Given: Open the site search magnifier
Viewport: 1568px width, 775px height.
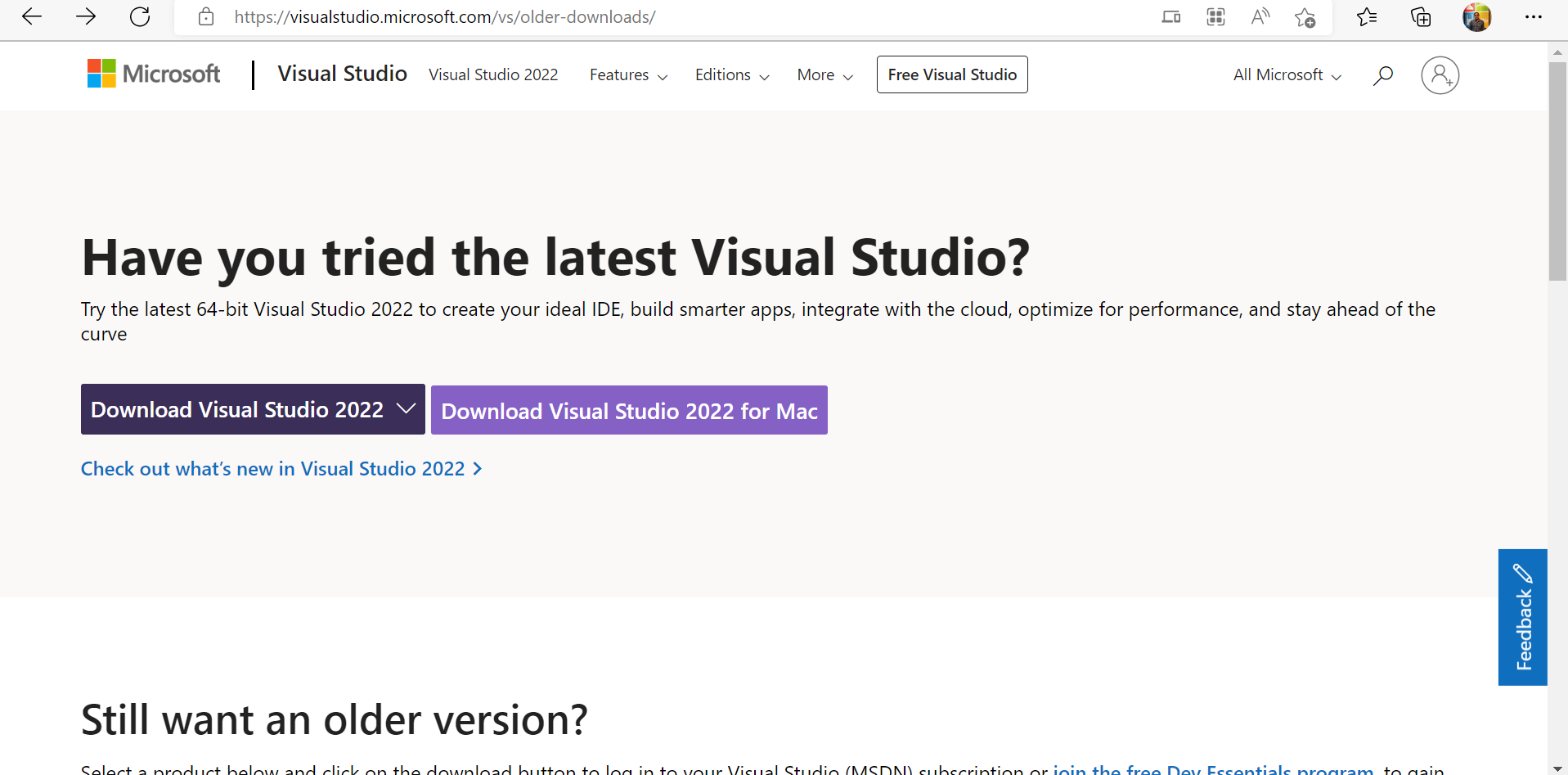Looking at the screenshot, I should click(1382, 74).
